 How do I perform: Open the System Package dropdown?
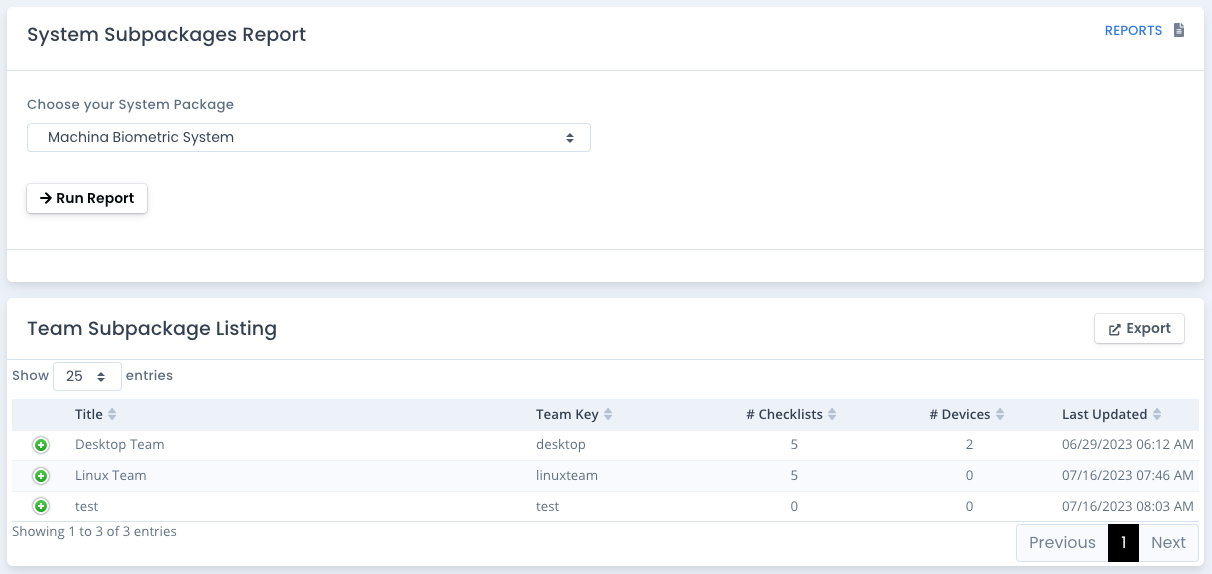(308, 138)
